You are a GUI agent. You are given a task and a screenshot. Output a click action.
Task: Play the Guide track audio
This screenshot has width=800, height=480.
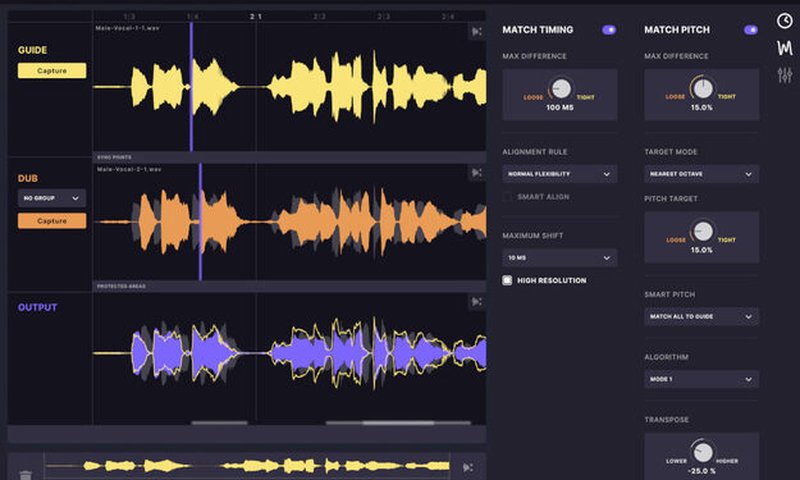(476, 32)
